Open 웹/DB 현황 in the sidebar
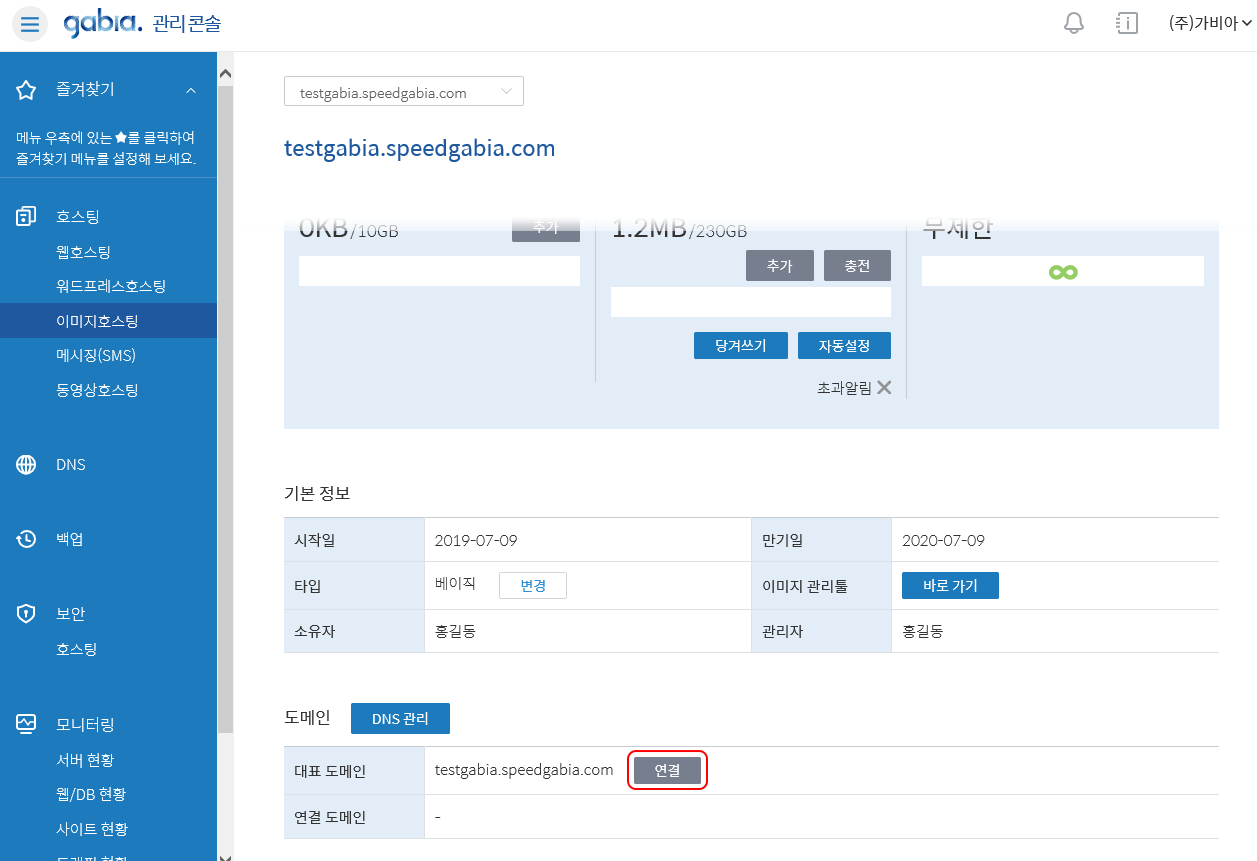This screenshot has width=1257, height=861. point(91,794)
